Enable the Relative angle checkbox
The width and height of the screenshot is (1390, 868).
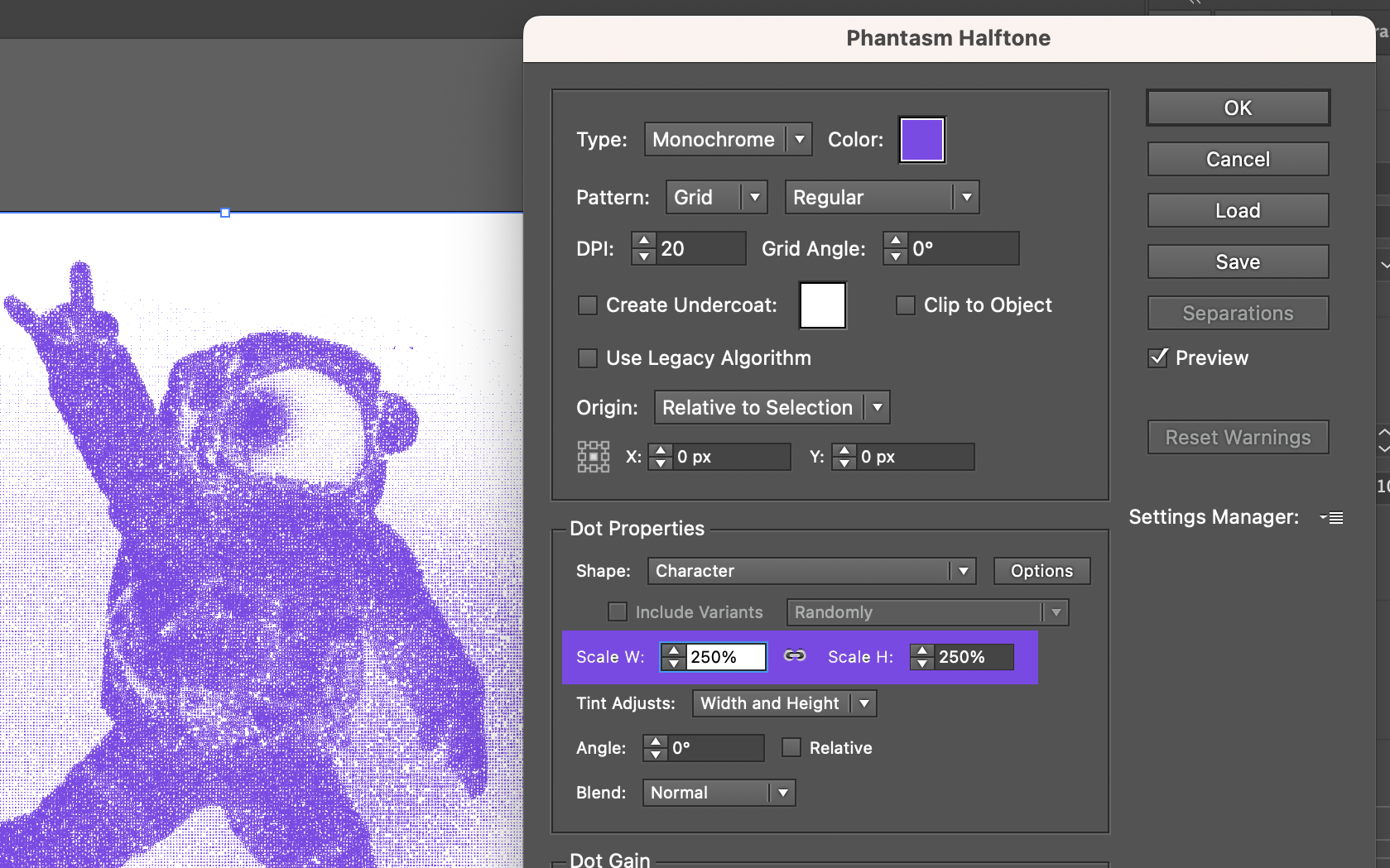click(x=791, y=747)
